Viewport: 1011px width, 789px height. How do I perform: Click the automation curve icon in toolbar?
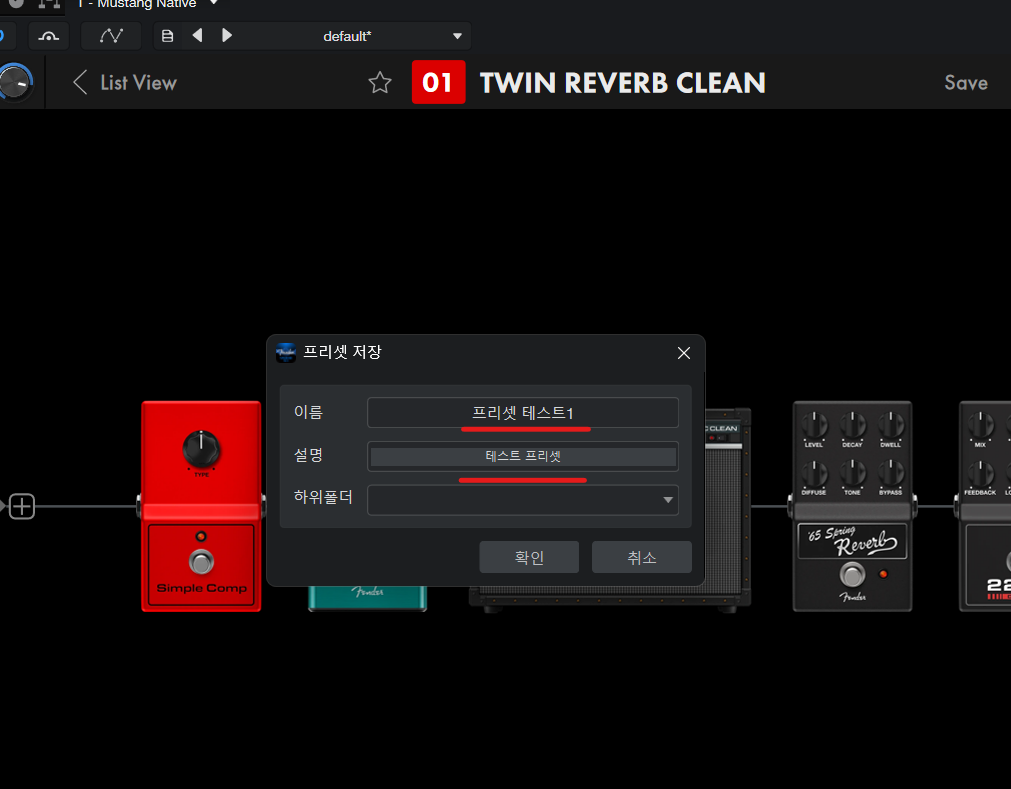111,36
